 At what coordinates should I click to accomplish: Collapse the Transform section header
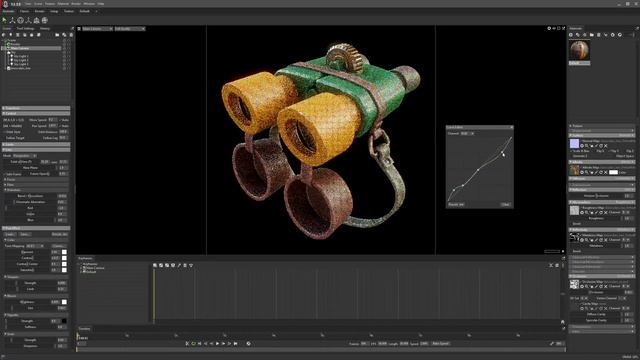[36, 109]
